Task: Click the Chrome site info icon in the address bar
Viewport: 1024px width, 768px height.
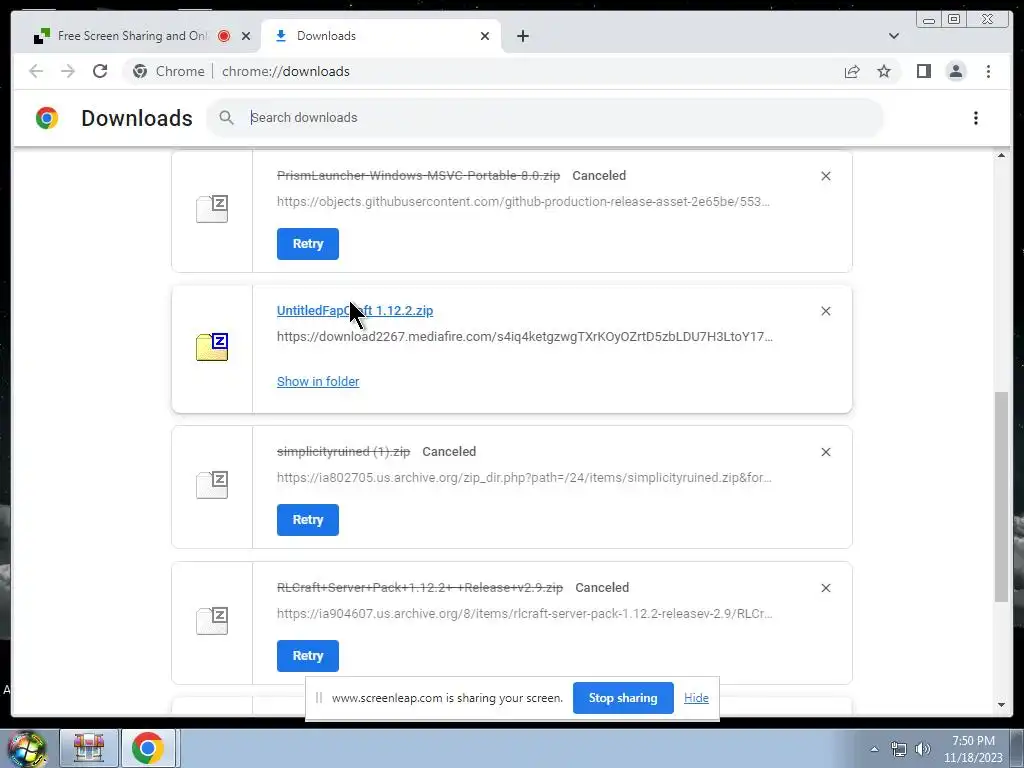Action: pyautogui.click(x=140, y=71)
